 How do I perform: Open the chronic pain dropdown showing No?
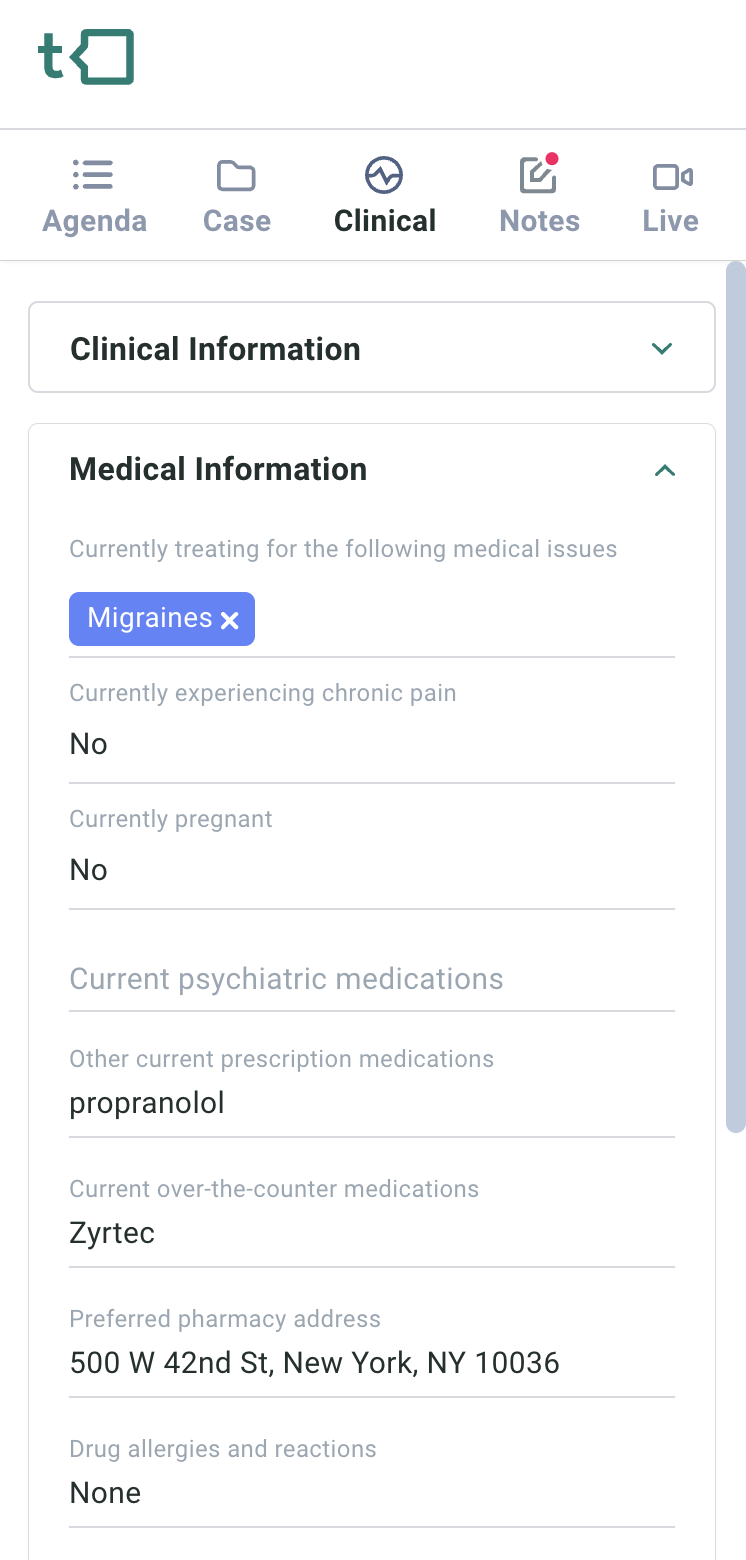[x=371, y=744]
